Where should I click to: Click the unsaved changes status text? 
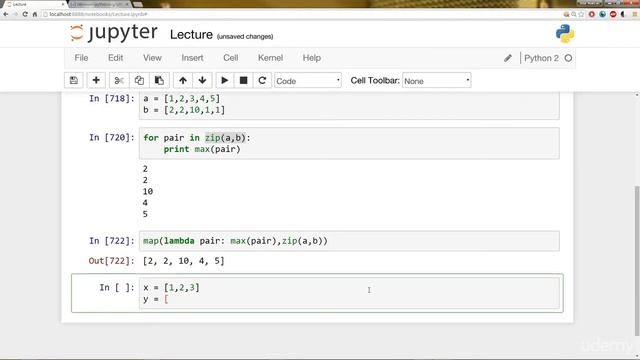click(x=245, y=37)
